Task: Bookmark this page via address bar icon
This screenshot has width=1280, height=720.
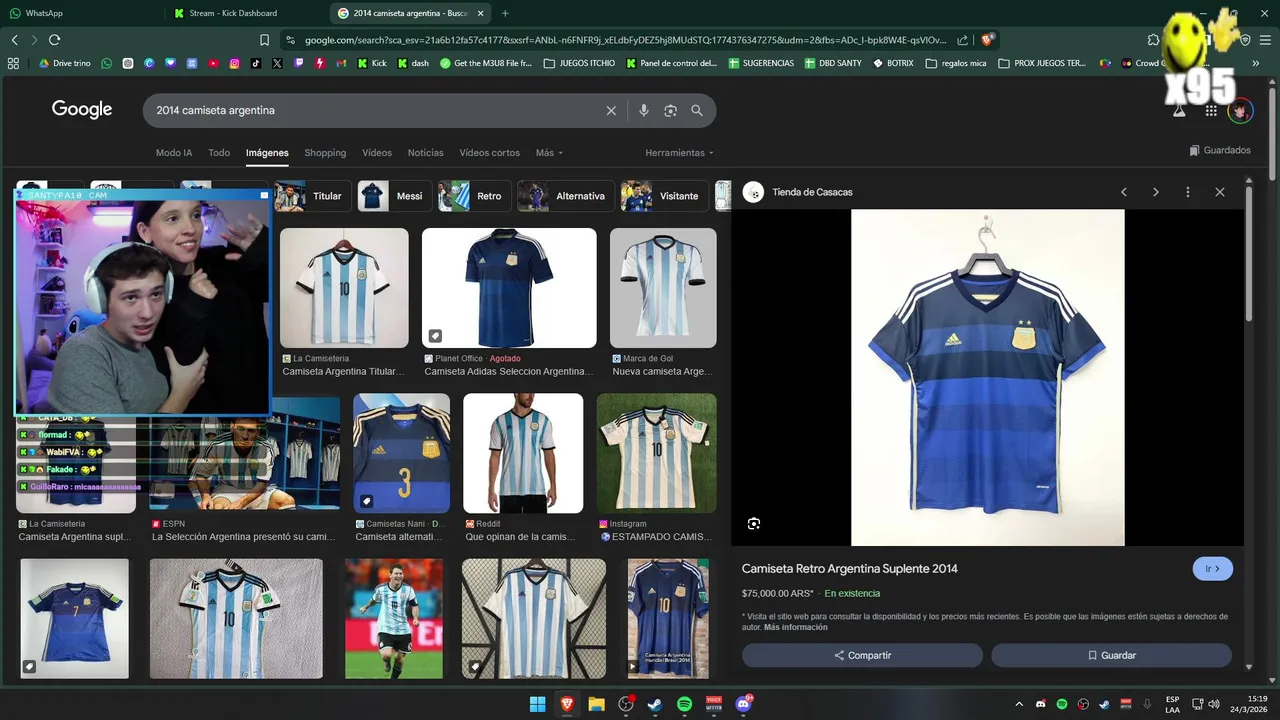Action: tap(264, 40)
